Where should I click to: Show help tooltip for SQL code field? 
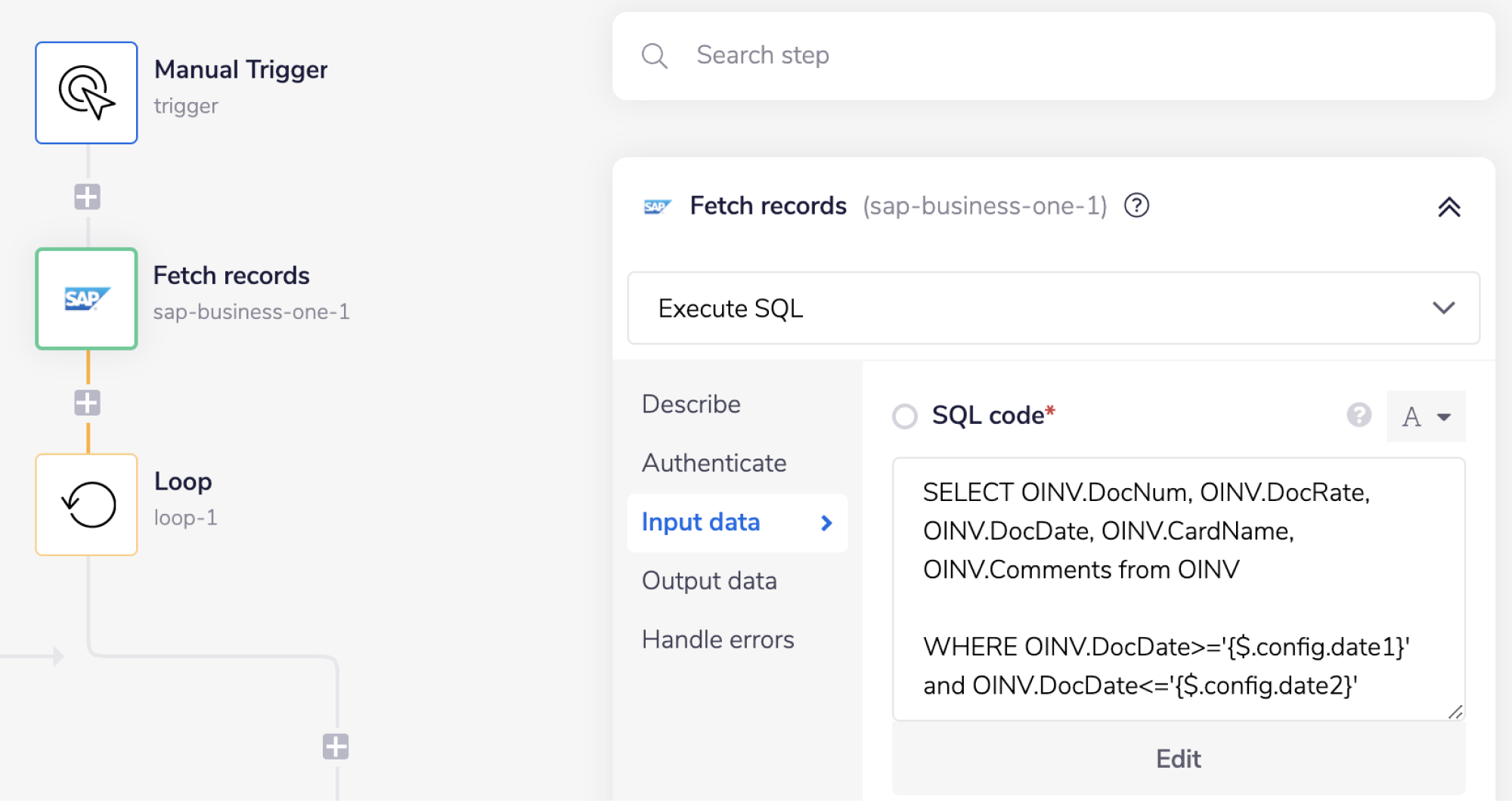tap(1359, 415)
